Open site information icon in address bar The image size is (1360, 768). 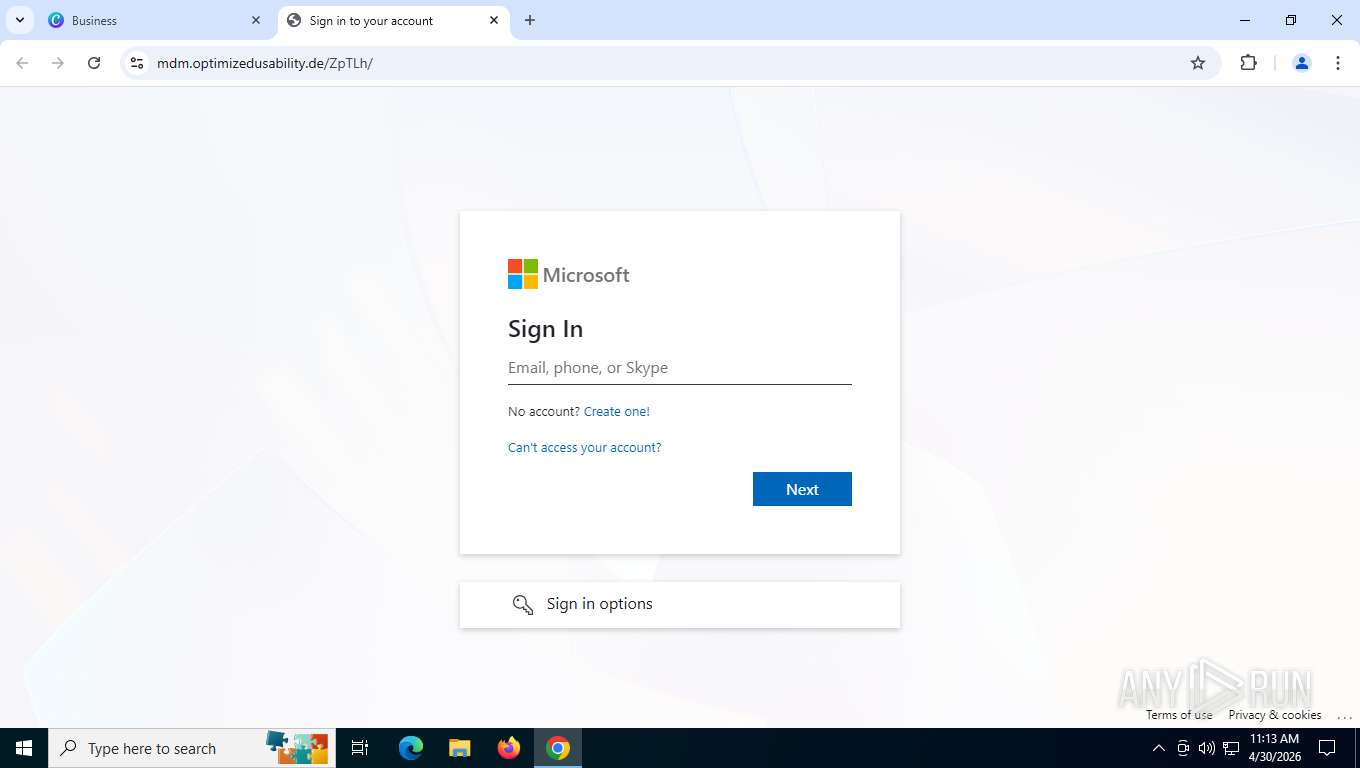pos(137,63)
